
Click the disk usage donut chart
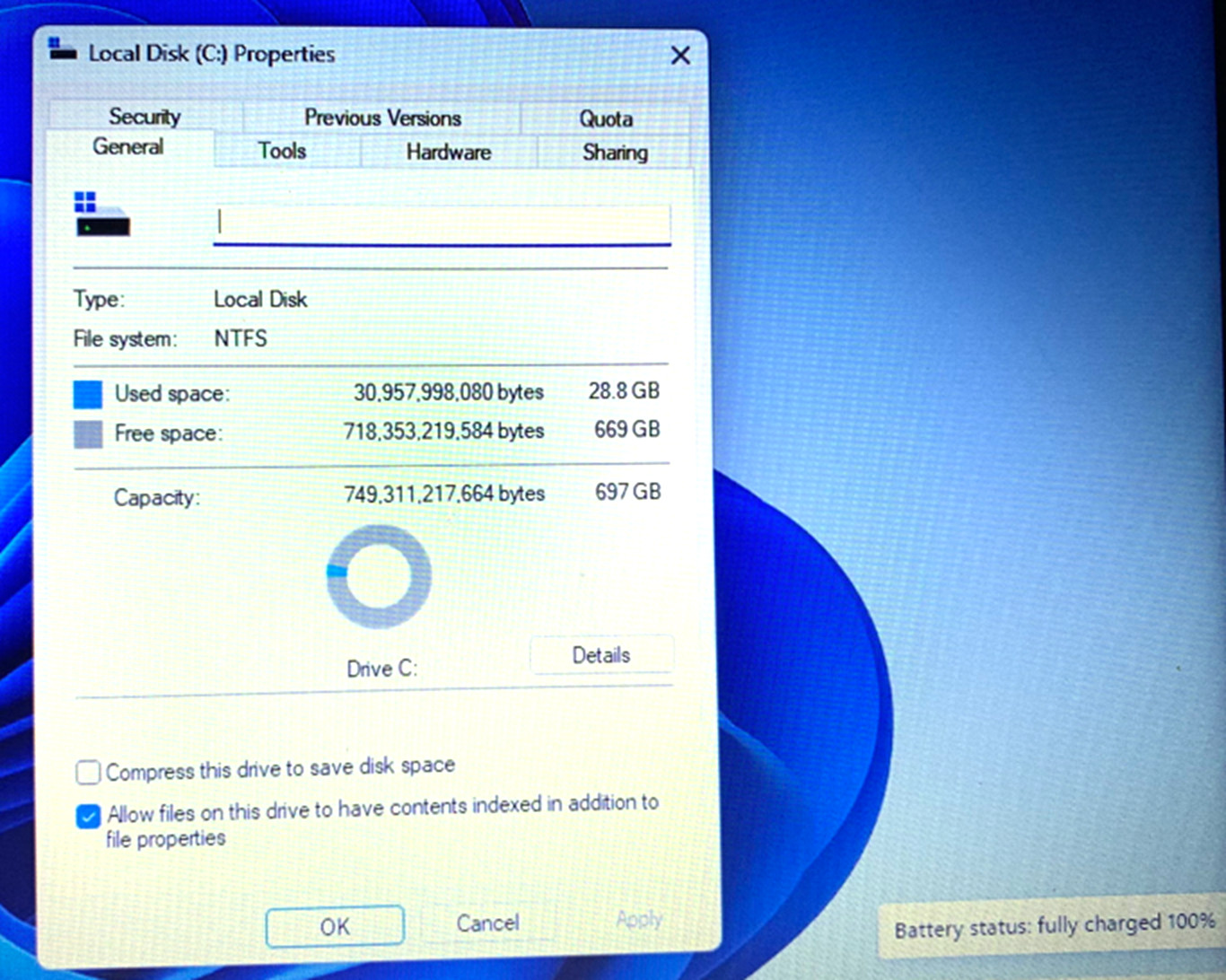[x=379, y=576]
